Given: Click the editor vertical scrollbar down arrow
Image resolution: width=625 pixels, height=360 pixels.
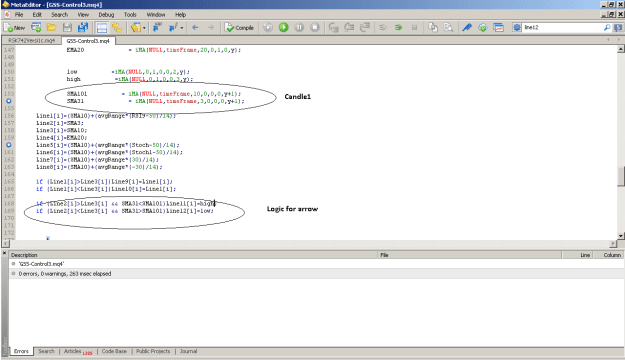Looking at the screenshot, I should coord(621,236).
